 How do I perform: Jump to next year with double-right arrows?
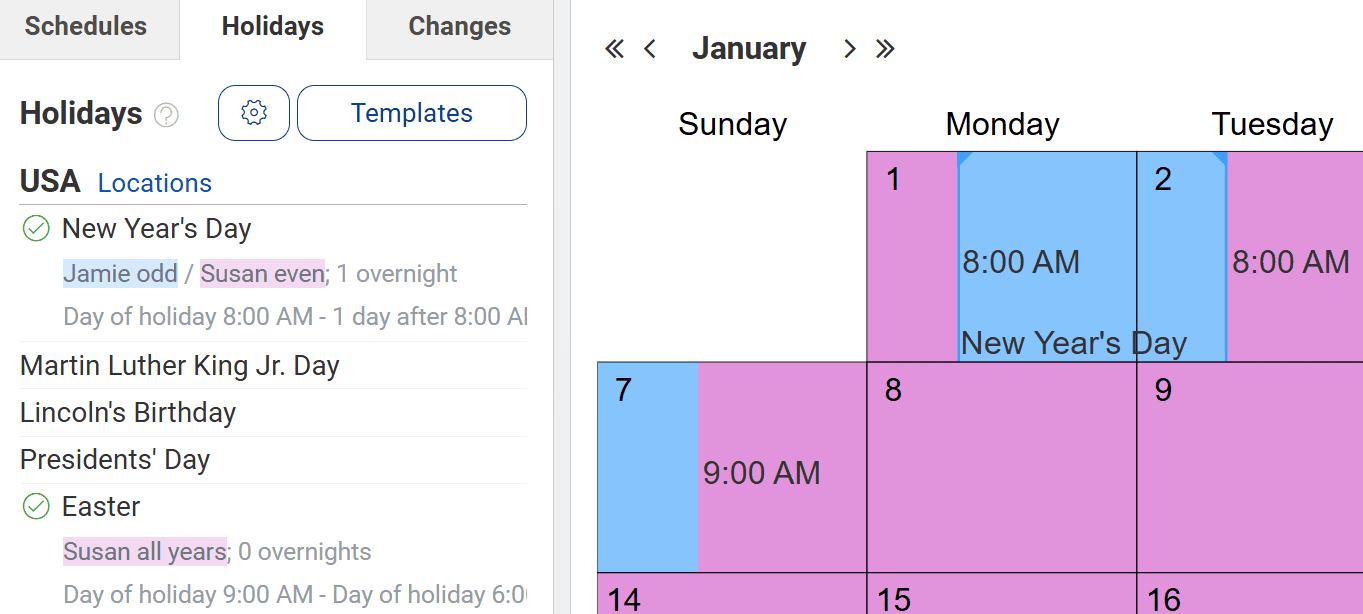click(x=885, y=49)
